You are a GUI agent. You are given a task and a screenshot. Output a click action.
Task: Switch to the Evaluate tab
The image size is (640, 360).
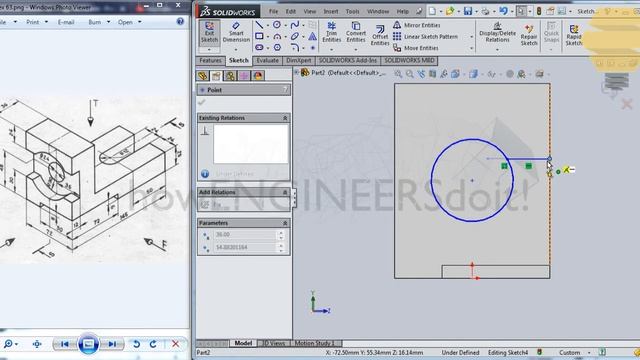coord(267,60)
